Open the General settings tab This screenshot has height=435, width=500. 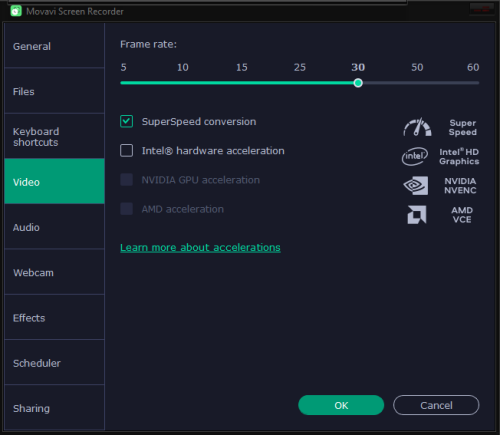point(55,46)
